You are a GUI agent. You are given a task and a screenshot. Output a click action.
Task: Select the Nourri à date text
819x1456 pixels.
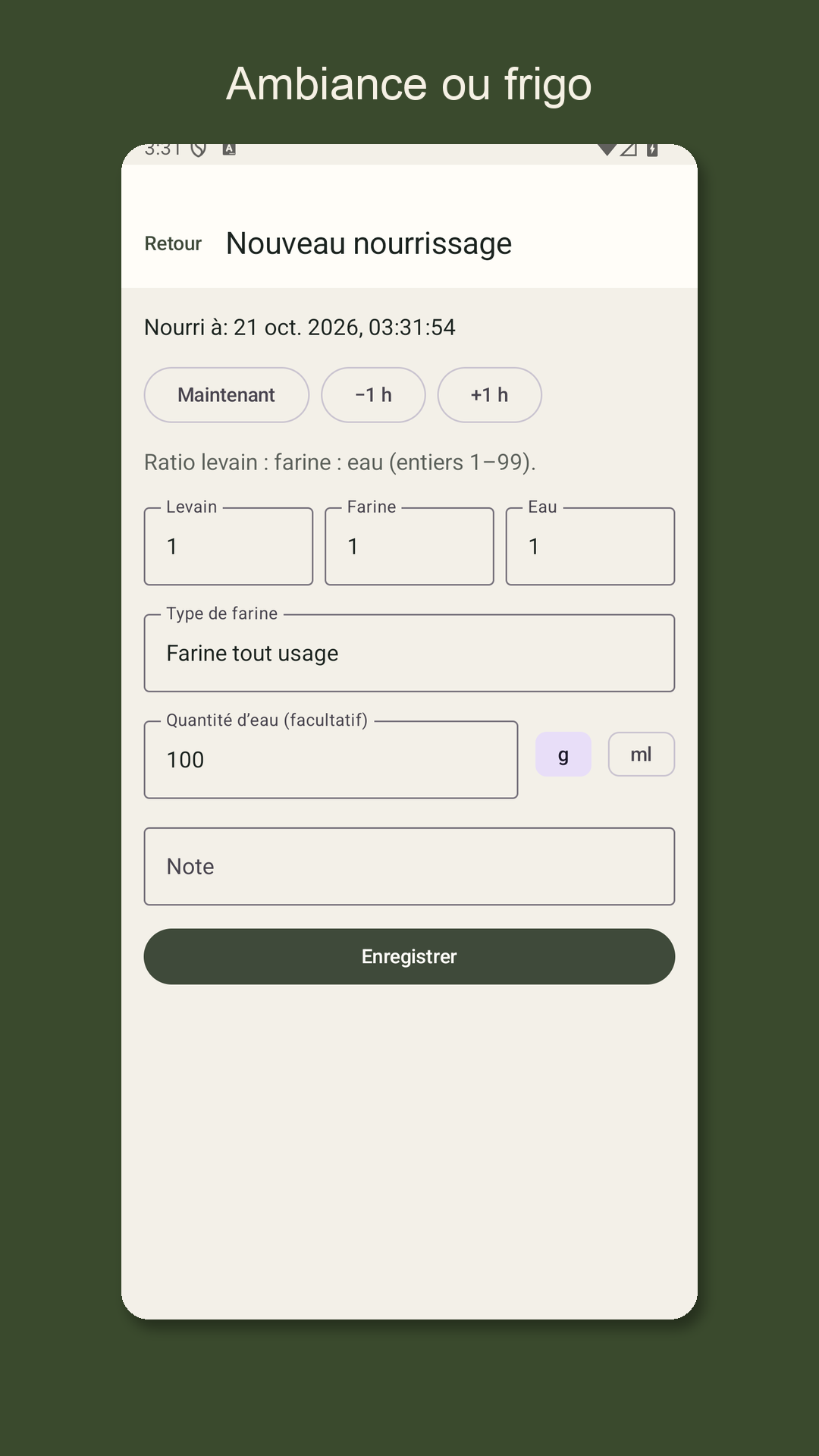pos(300,327)
